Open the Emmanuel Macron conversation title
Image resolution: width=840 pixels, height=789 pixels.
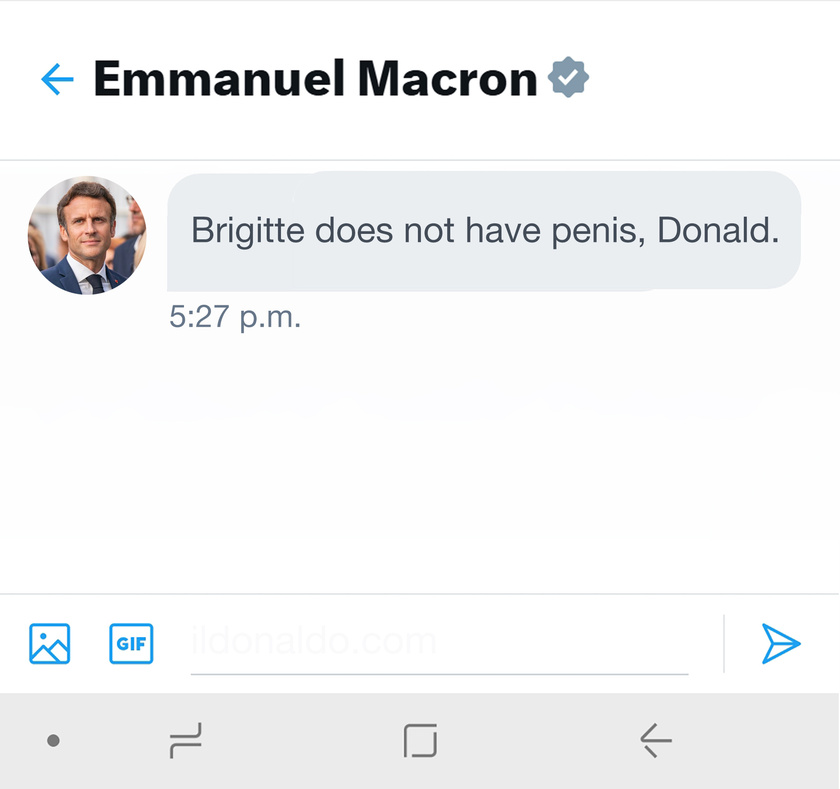pyautogui.click(x=315, y=79)
